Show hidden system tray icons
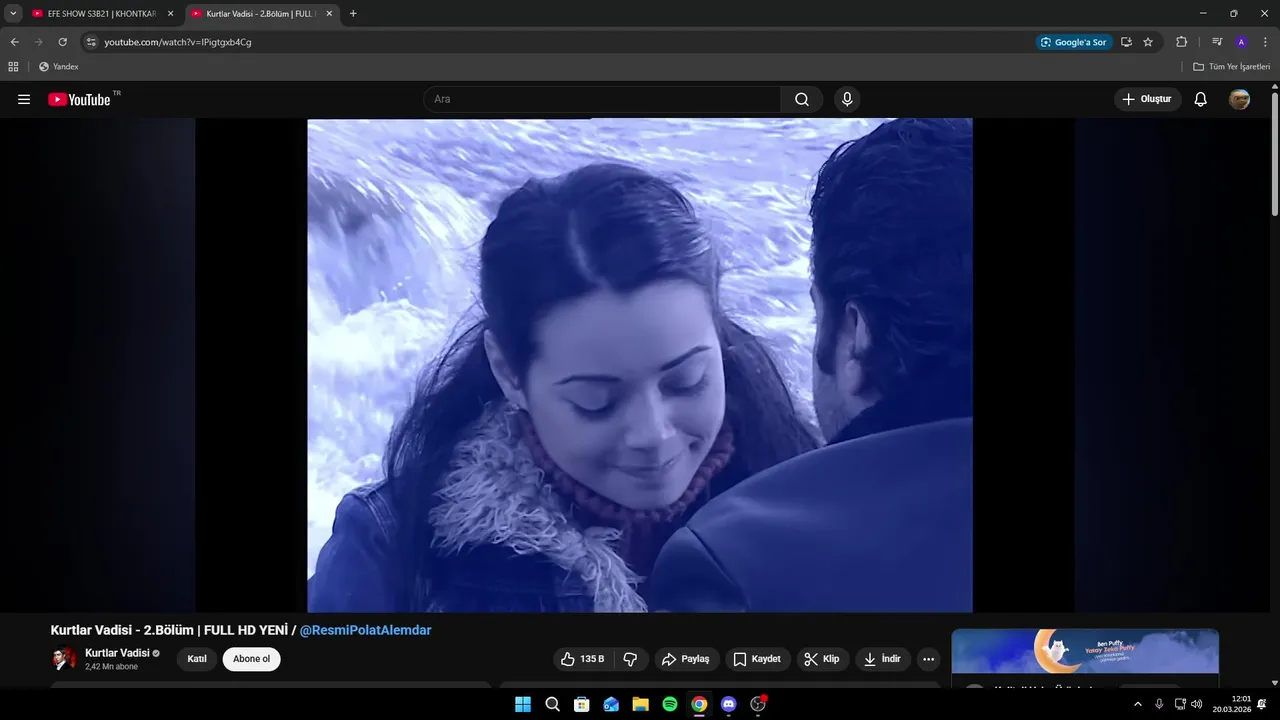 (1137, 704)
